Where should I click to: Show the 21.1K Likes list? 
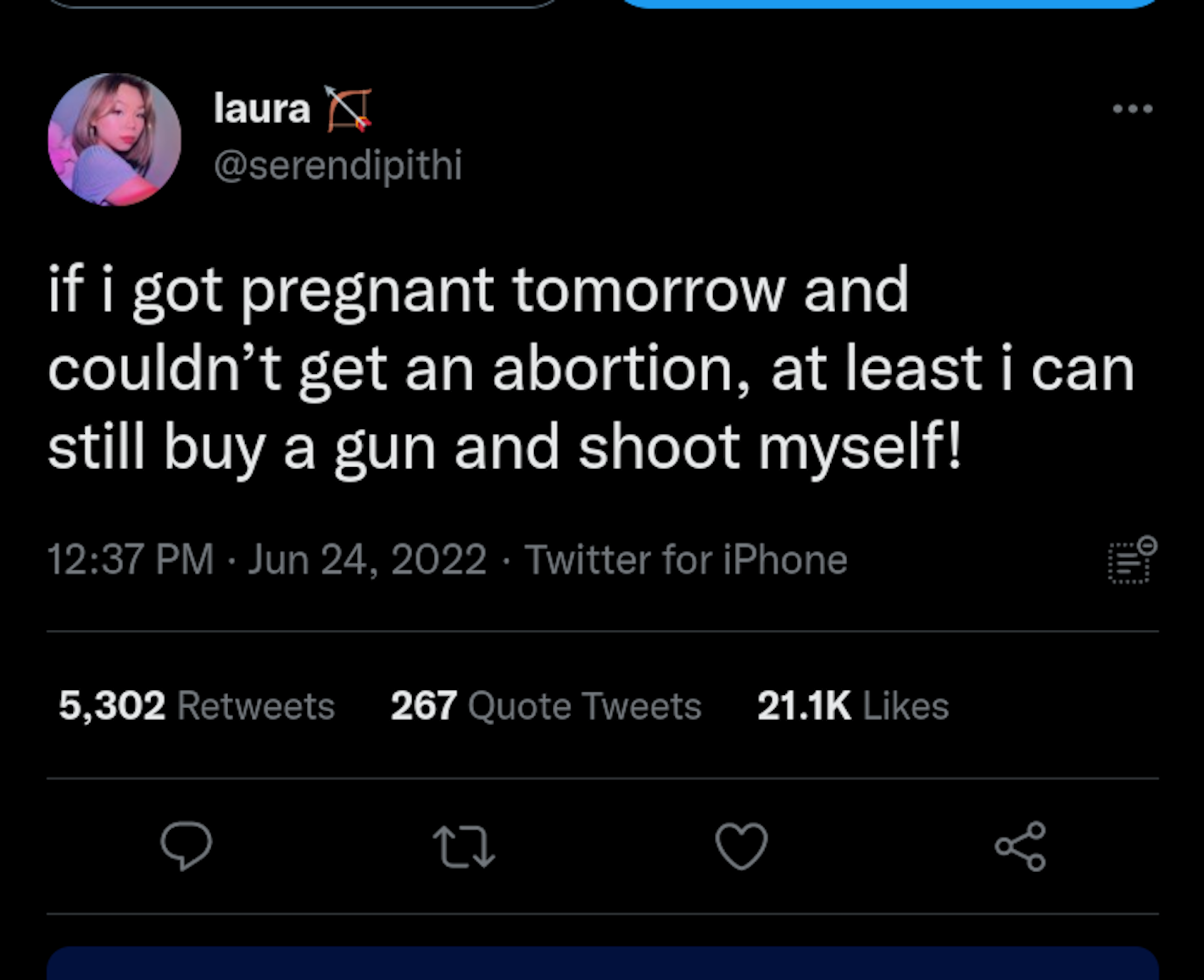852,706
